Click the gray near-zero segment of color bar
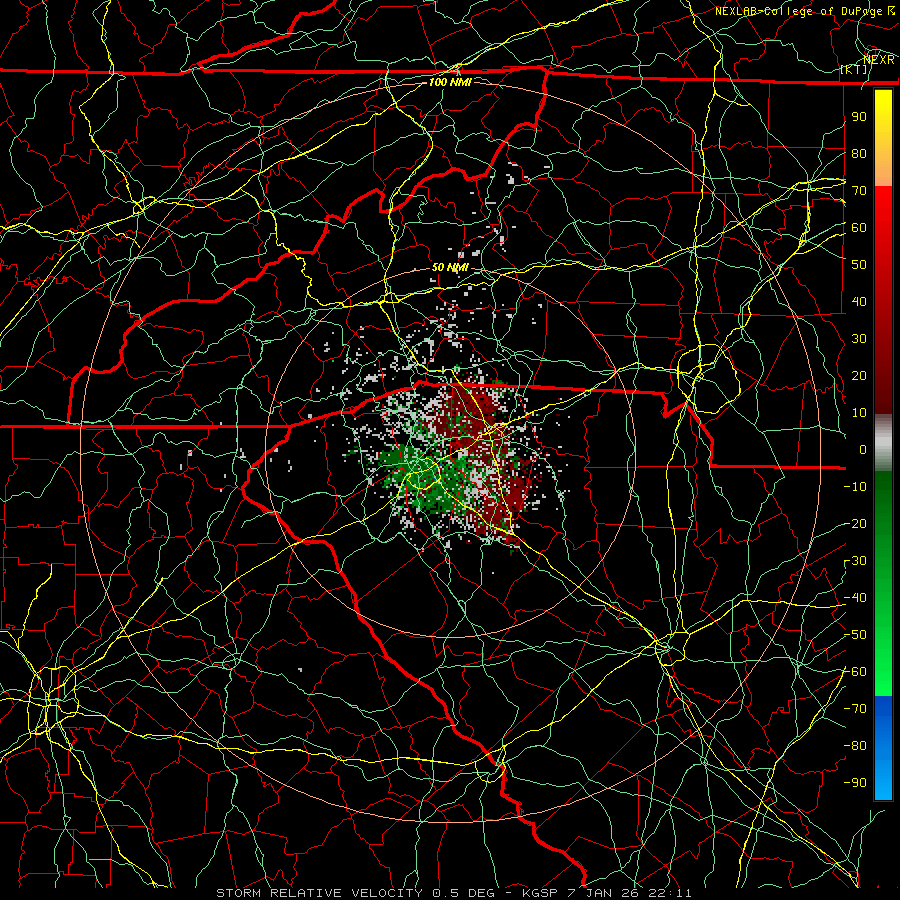This screenshot has width=900, height=900. [883, 443]
